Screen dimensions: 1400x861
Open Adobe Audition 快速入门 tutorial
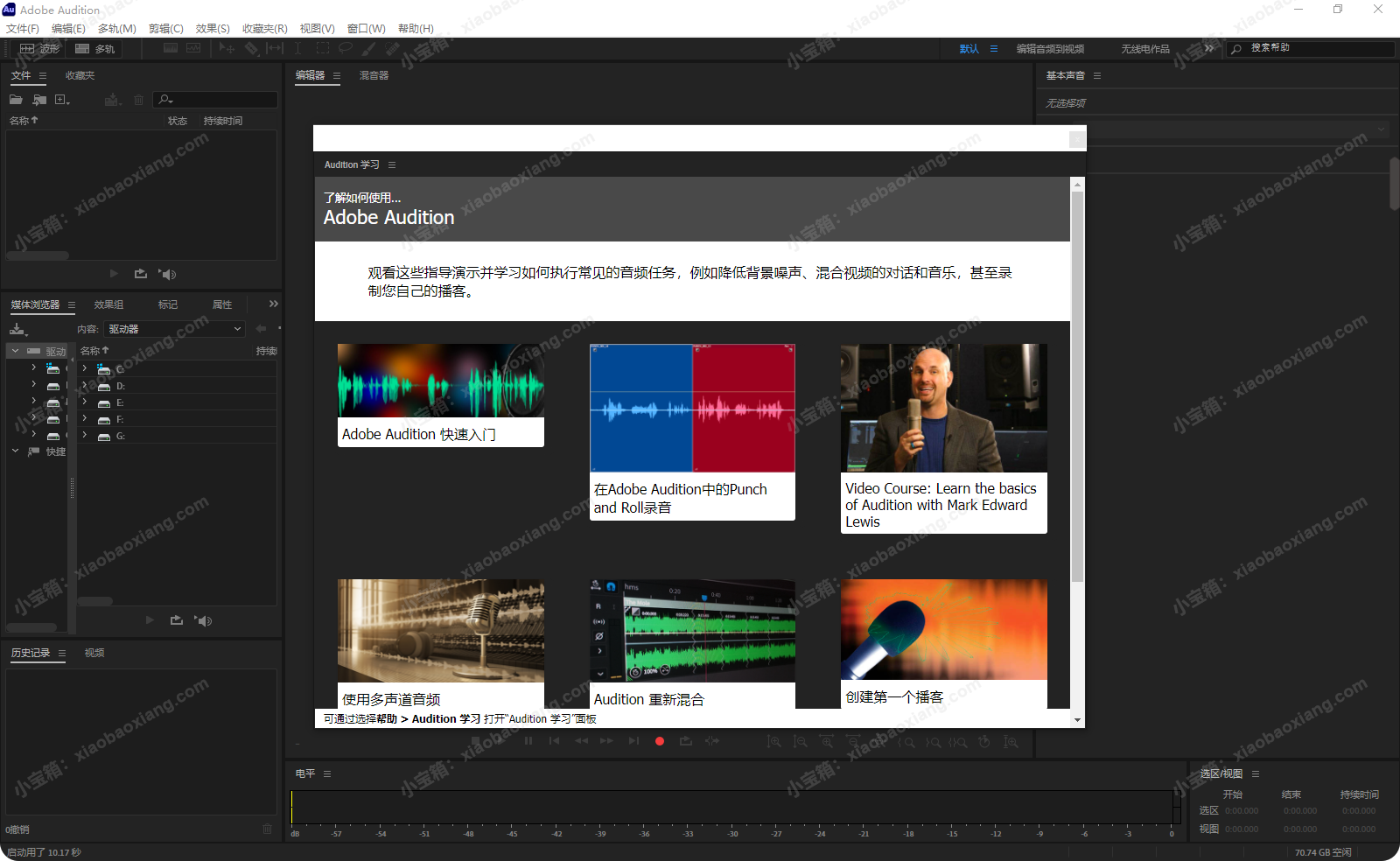tap(440, 395)
